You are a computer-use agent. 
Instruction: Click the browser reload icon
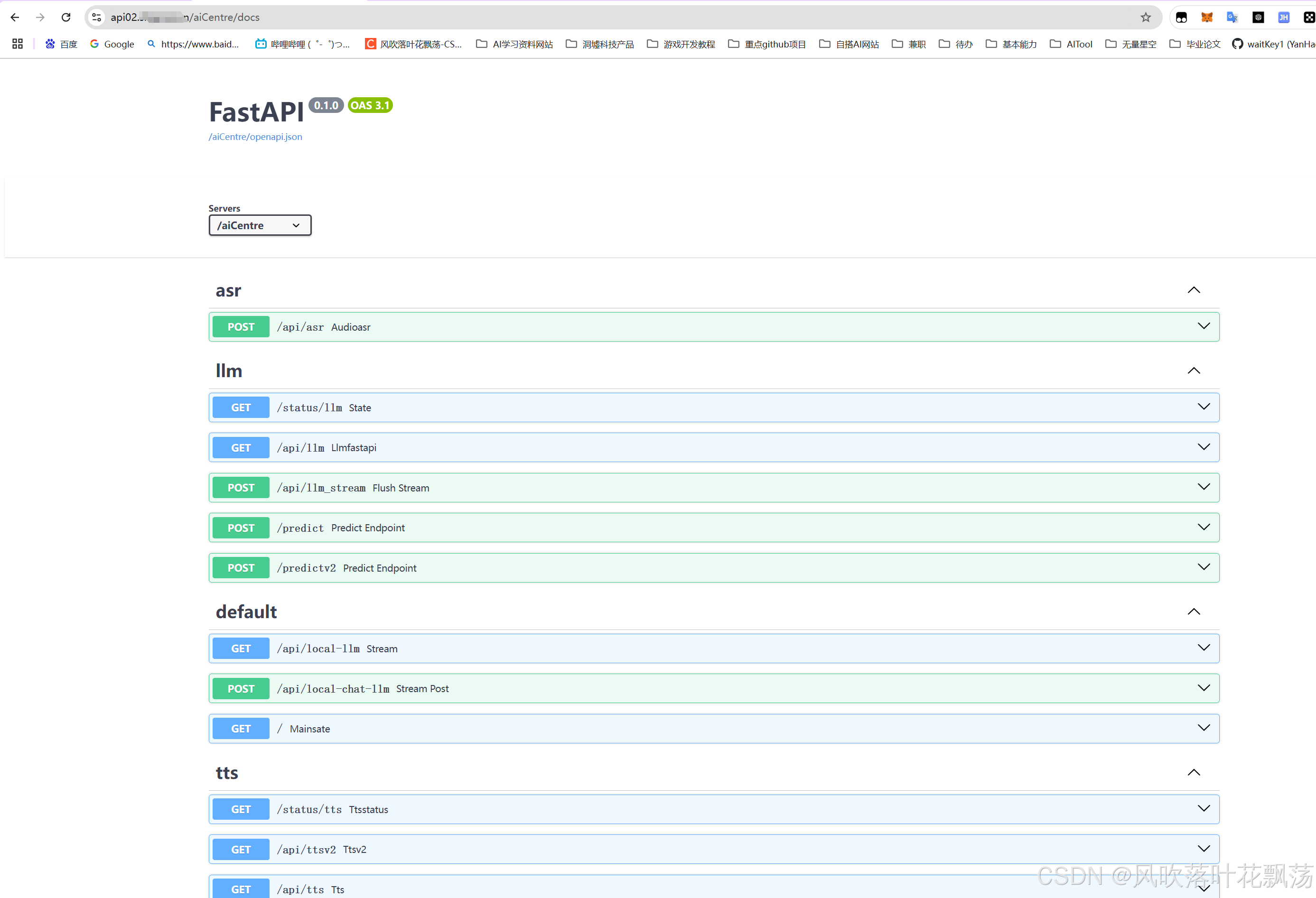(x=66, y=17)
